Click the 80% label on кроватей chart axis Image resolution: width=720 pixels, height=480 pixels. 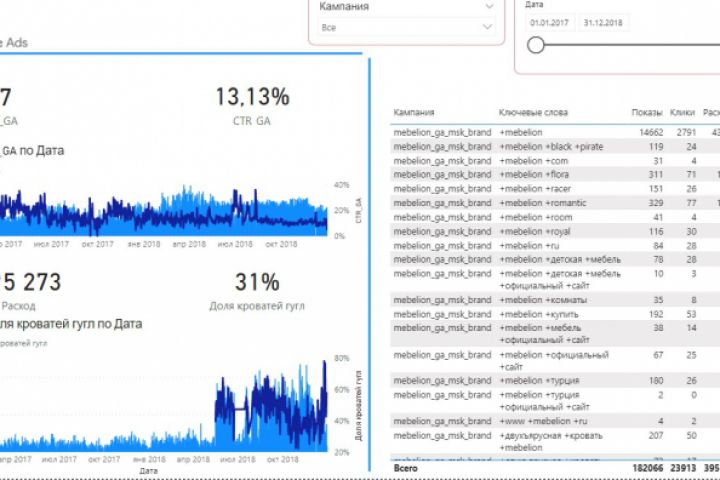coord(342,358)
